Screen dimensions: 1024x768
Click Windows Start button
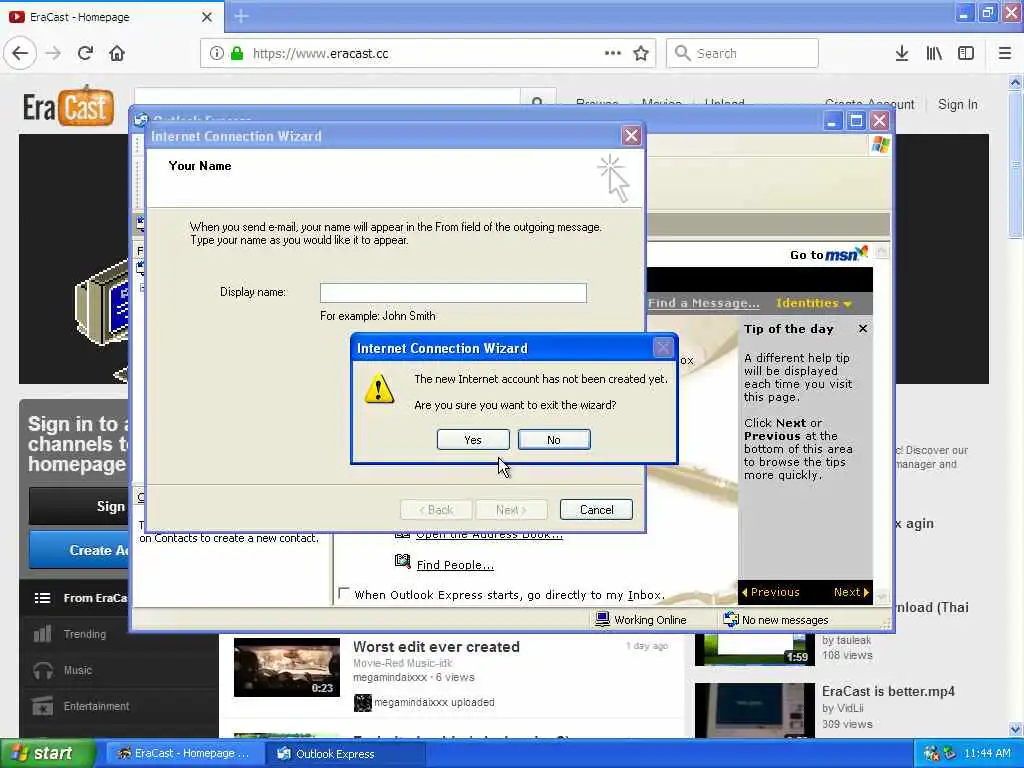click(x=47, y=754)
